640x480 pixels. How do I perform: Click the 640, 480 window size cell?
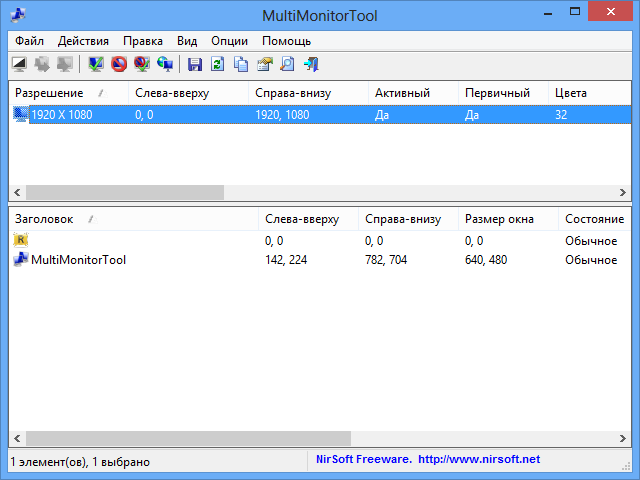(x=486, y=260)
